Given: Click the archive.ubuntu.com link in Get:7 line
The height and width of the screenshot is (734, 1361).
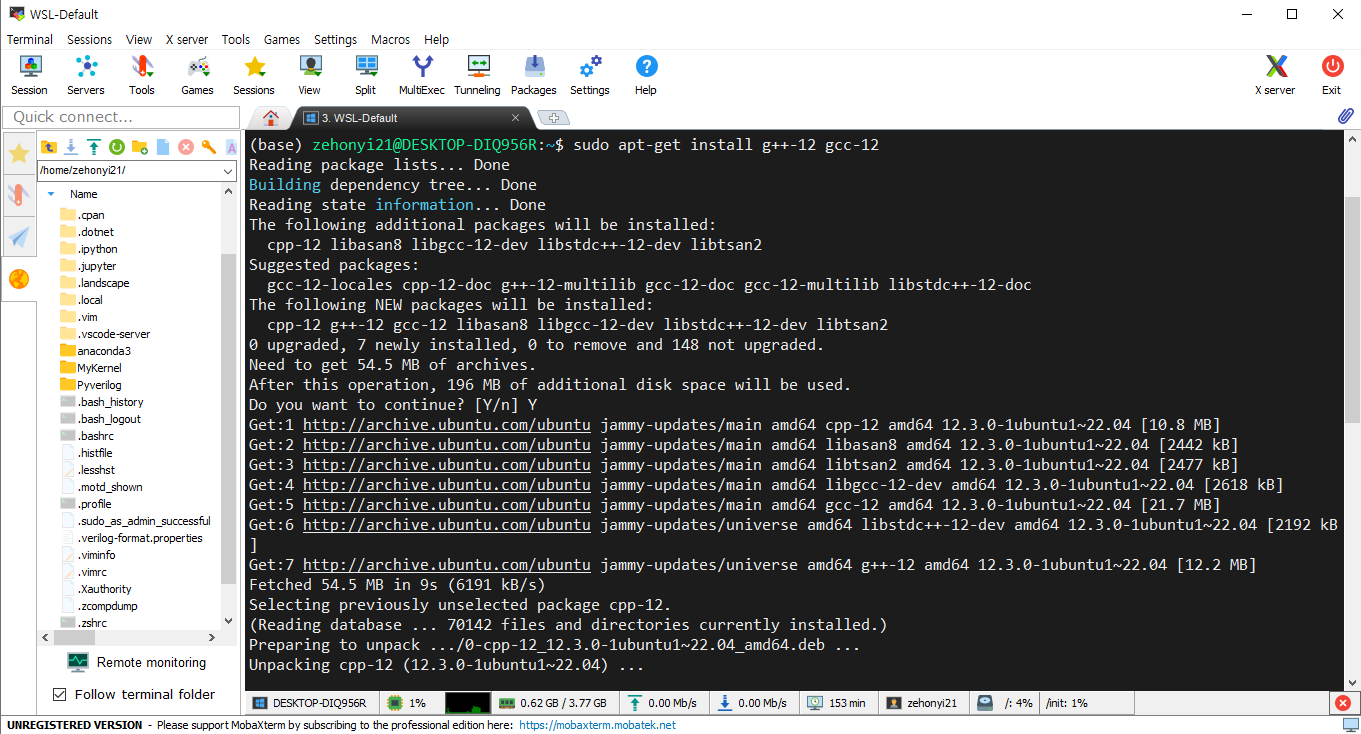Looking at the screenshot, I should click(x=447, y=565).
